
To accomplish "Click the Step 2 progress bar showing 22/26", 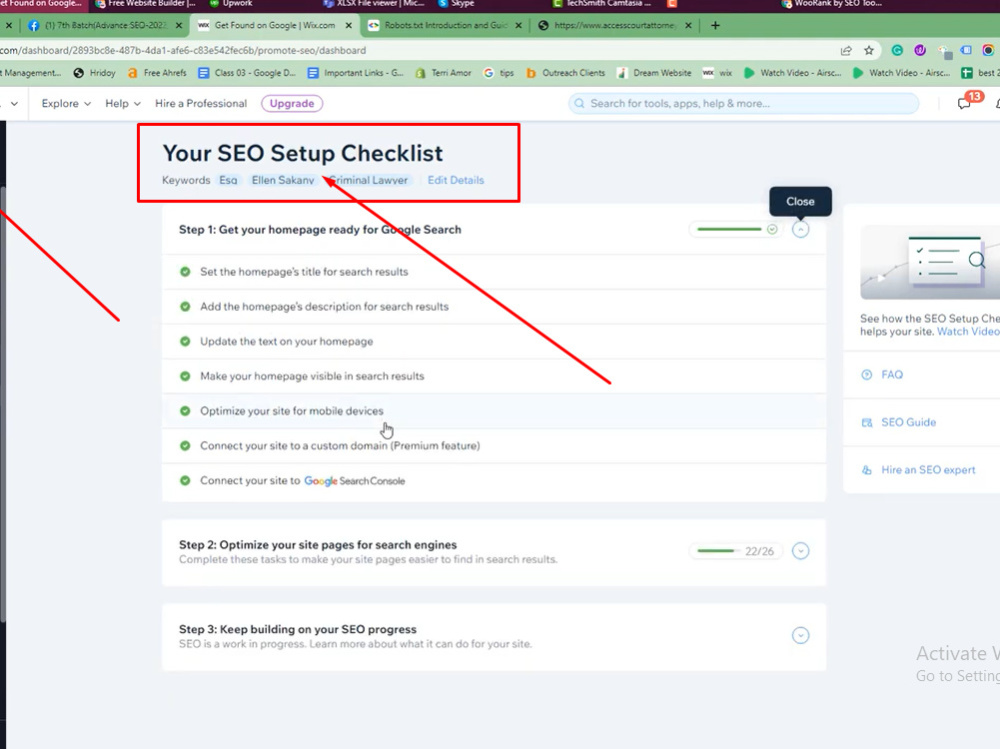I will click(736, 551).
